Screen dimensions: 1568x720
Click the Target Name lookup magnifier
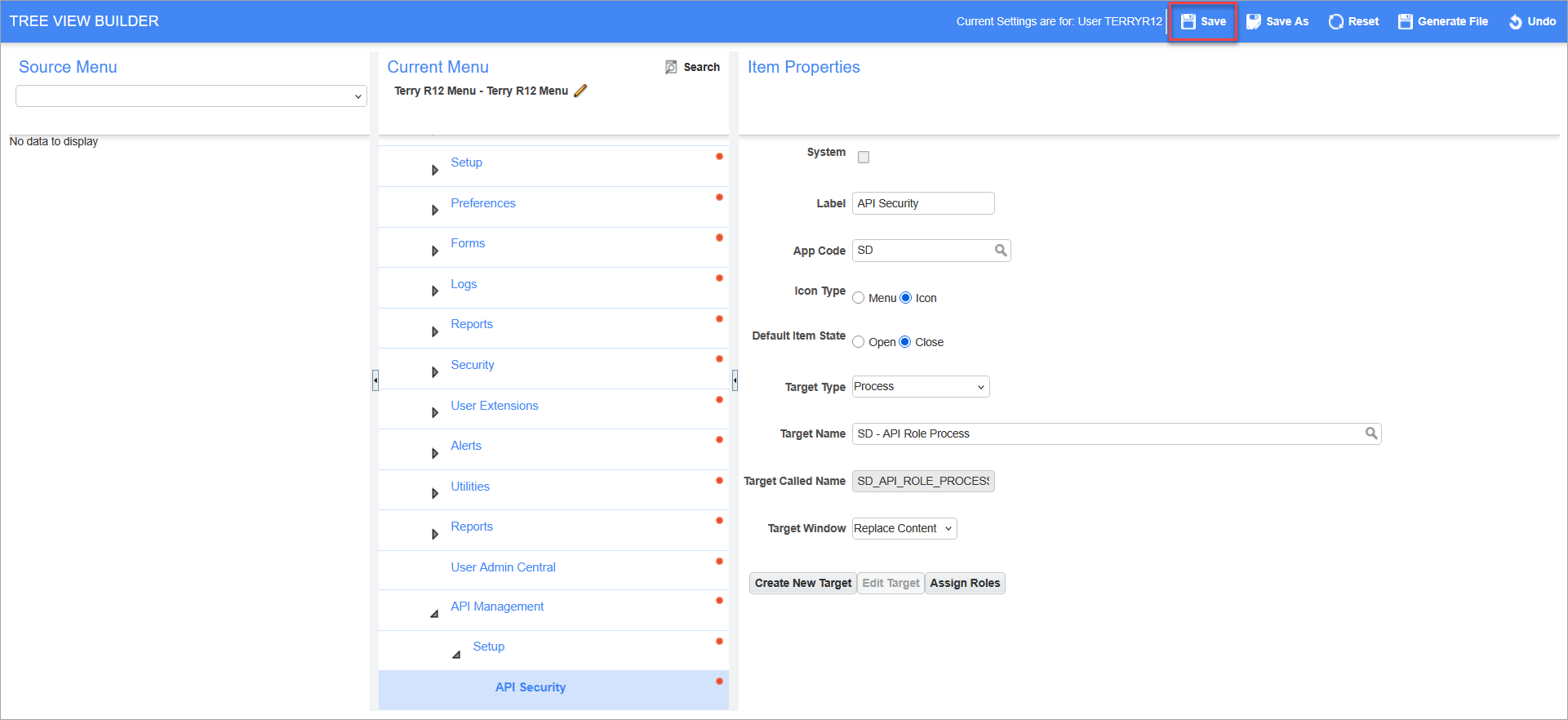click(x=1371, y=433)
